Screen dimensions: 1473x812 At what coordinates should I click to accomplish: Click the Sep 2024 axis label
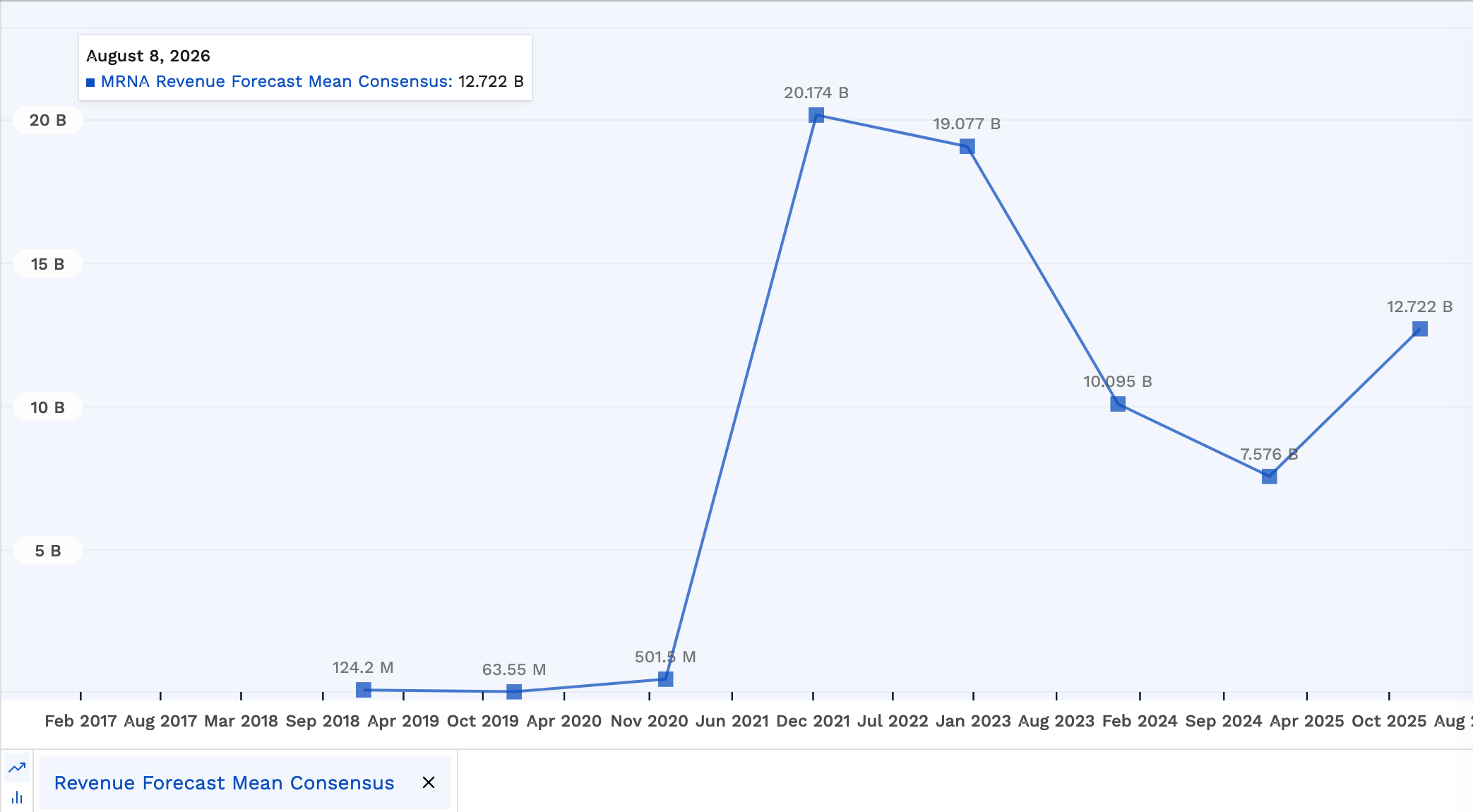(1224, 721)
